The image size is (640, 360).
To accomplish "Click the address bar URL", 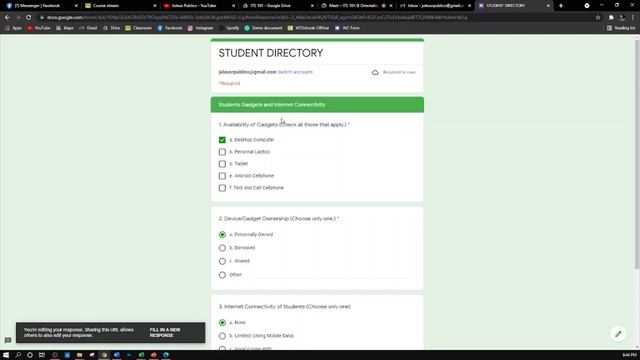I will (x=257, y=18).
